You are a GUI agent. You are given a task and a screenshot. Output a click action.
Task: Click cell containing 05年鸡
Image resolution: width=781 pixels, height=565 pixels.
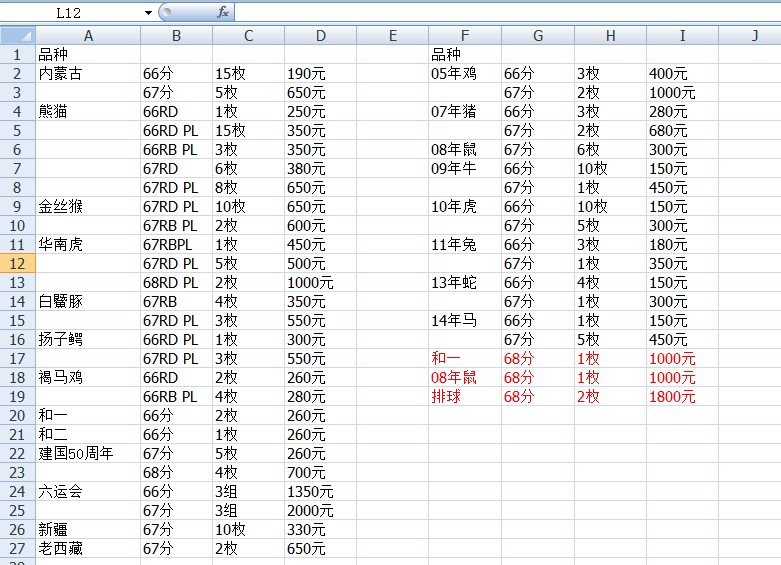[x=454, y=73]
